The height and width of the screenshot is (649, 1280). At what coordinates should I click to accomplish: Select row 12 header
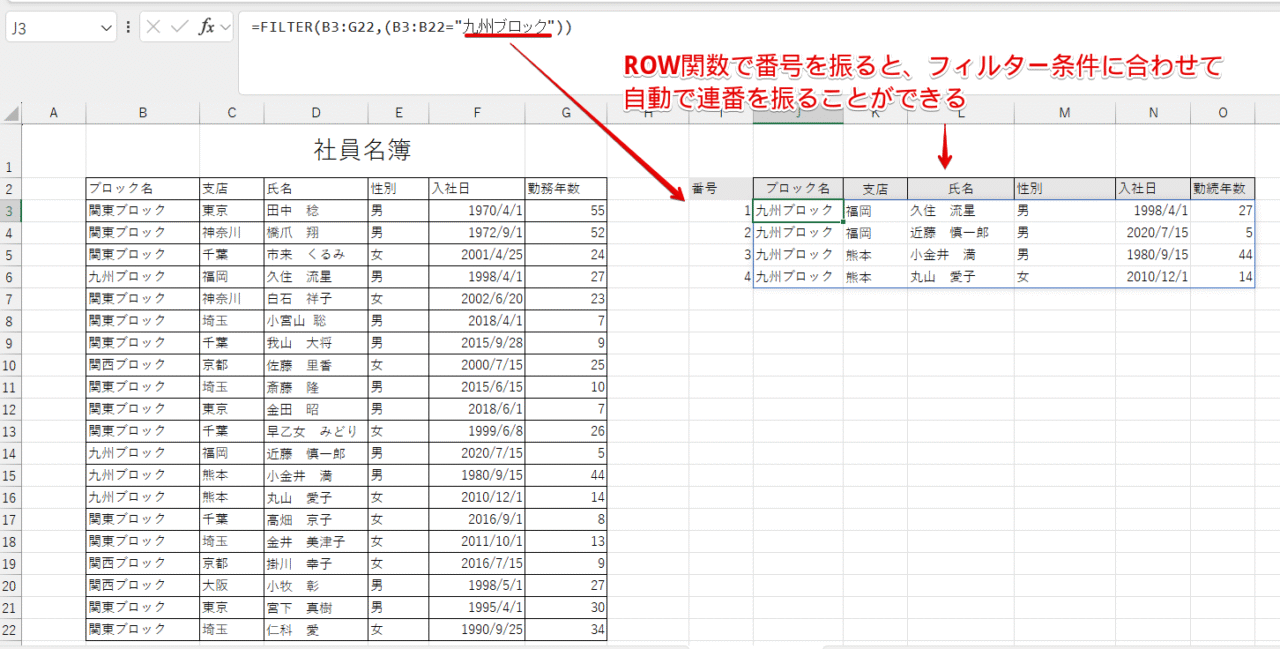(x=10, y=408)
